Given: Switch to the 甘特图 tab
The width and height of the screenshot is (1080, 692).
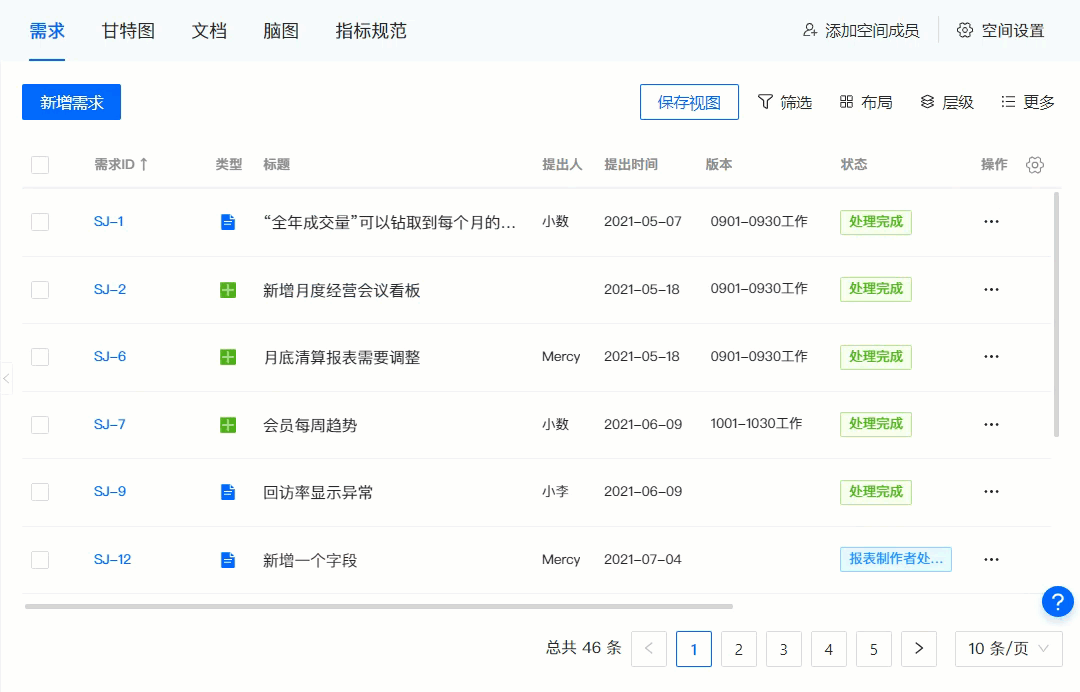Looking at the screenshot, I should (128, 30).
